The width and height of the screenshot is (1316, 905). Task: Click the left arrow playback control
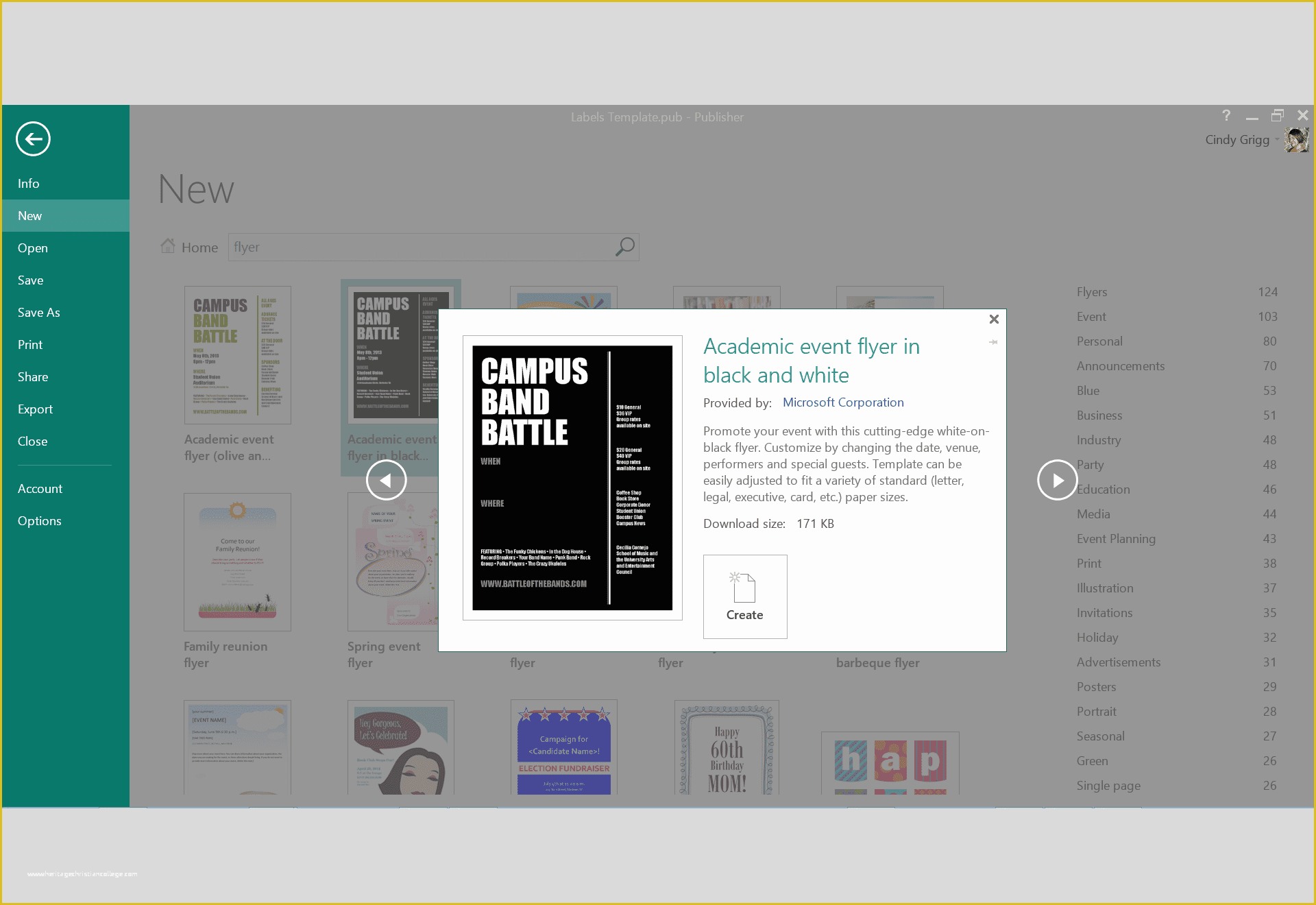point(386,479)
